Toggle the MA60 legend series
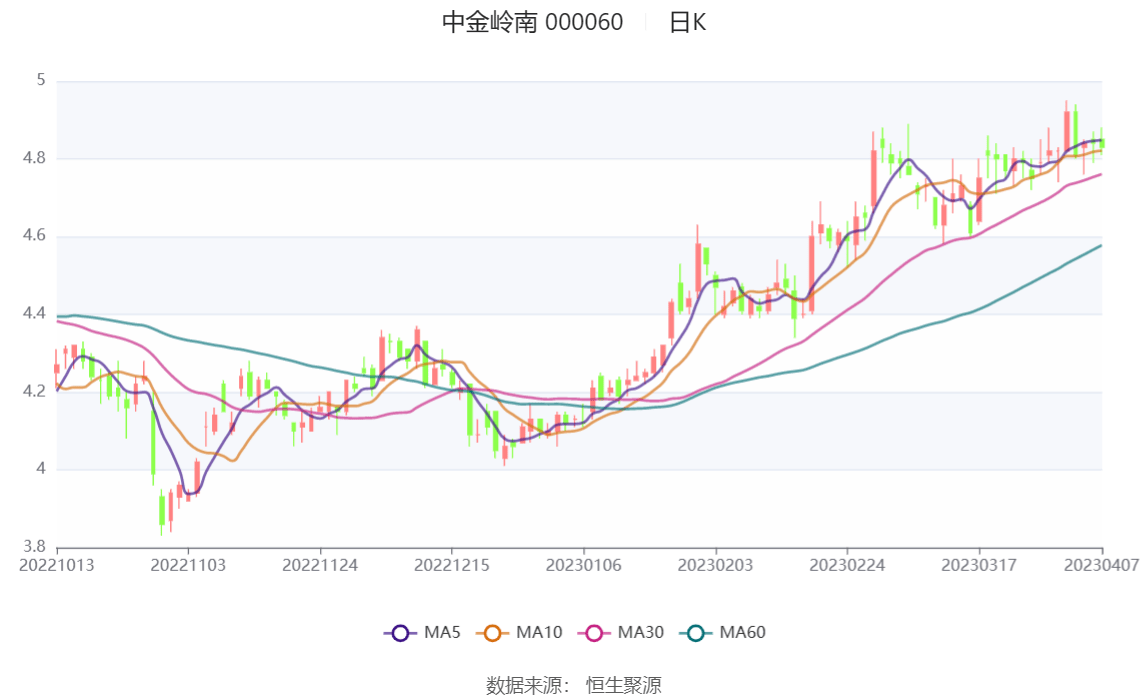This screenshot has height=699, width=1148. 723,632
